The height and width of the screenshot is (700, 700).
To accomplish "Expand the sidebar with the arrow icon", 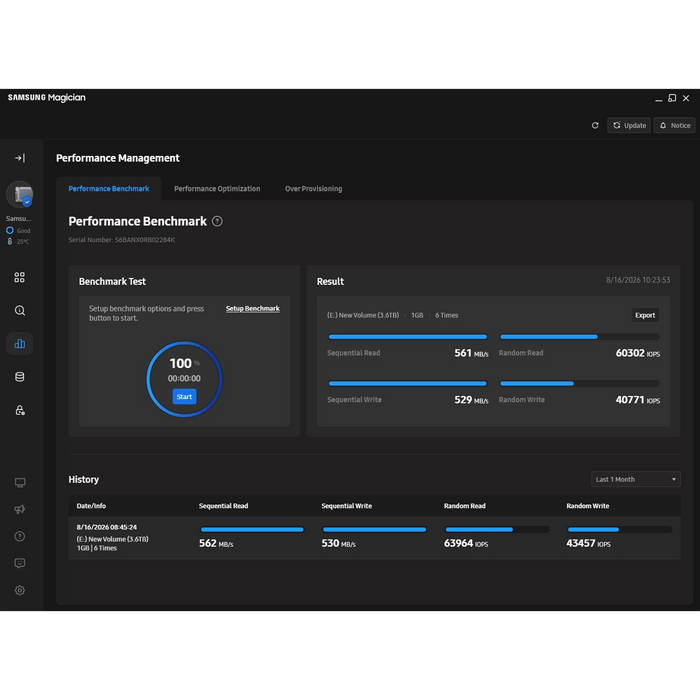I will 20,158.
